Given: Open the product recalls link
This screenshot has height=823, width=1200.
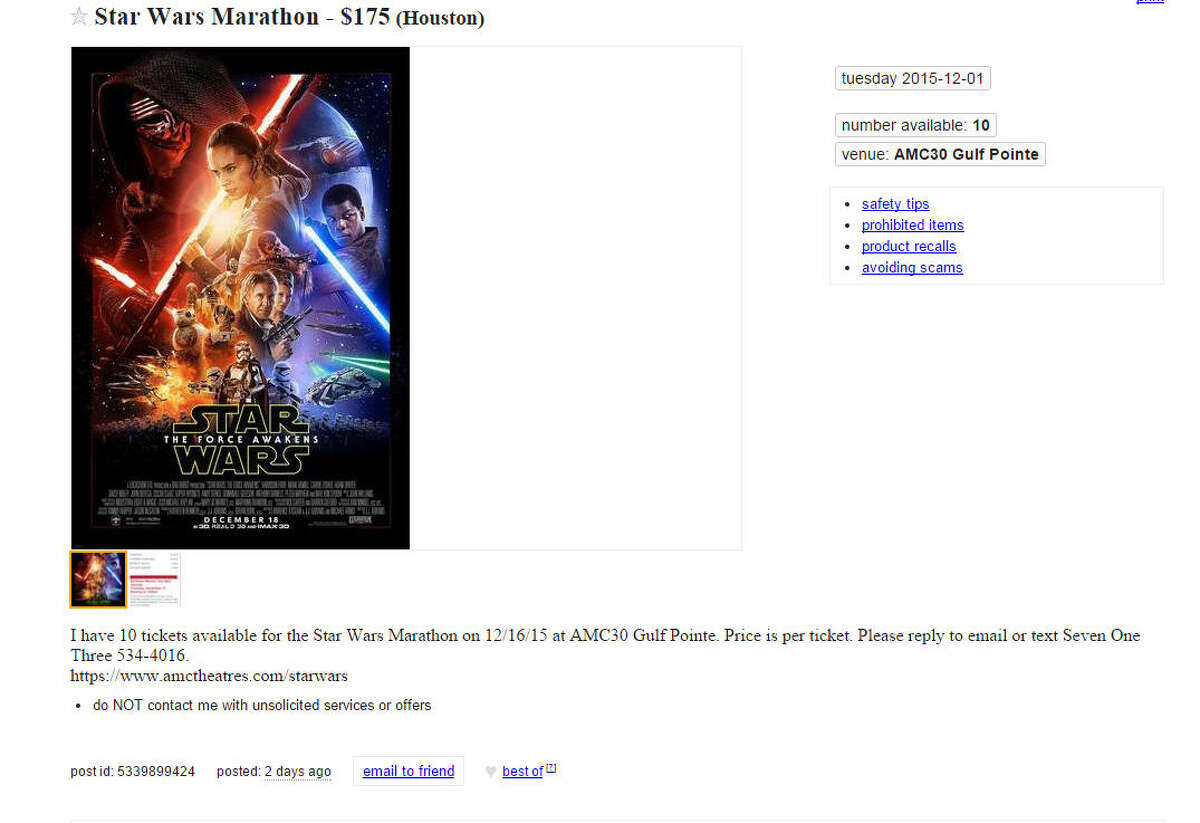Looking at the screenshot, I should coord(908,246).
